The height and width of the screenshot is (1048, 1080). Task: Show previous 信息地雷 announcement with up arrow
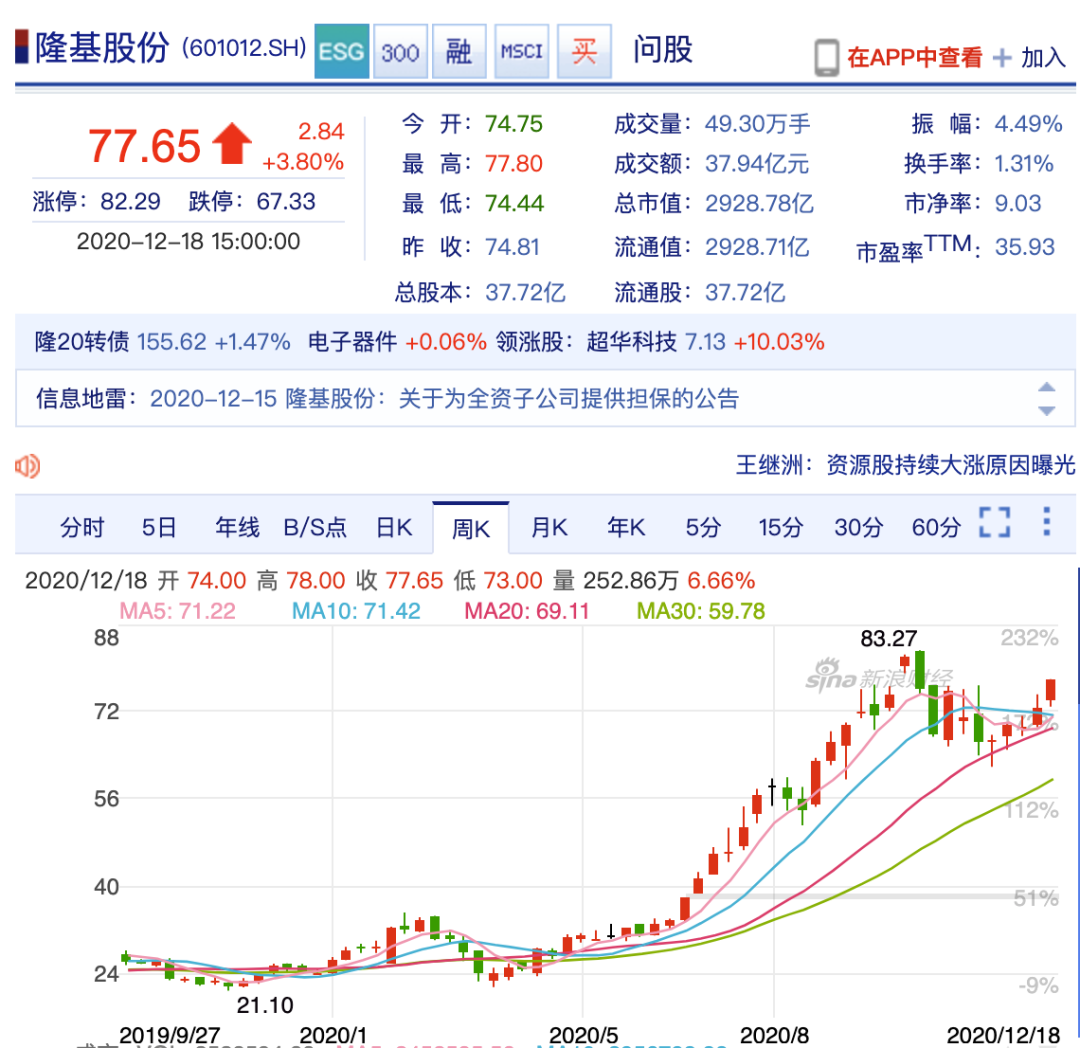click(1046, 387)
